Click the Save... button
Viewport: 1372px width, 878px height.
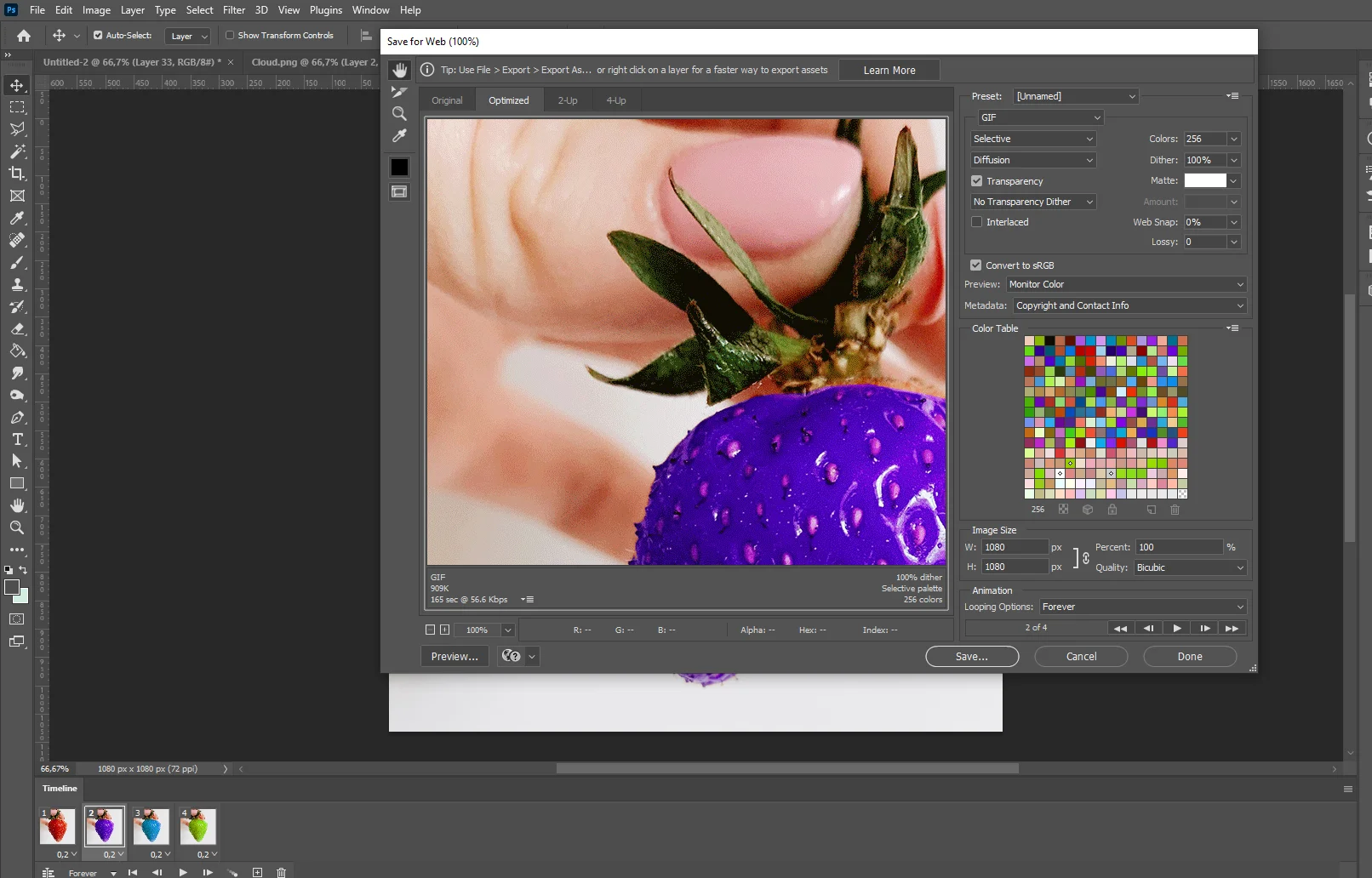pyautogui.click(x=971, y=657)
